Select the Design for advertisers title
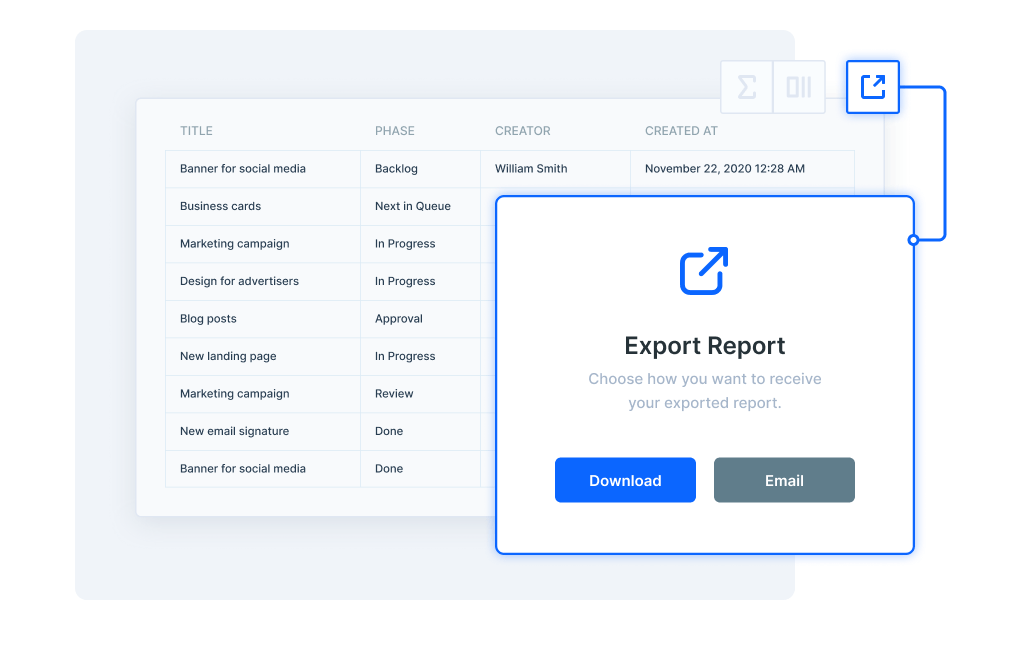Screen dimensions: 1020x660 [x=239, y=281]
